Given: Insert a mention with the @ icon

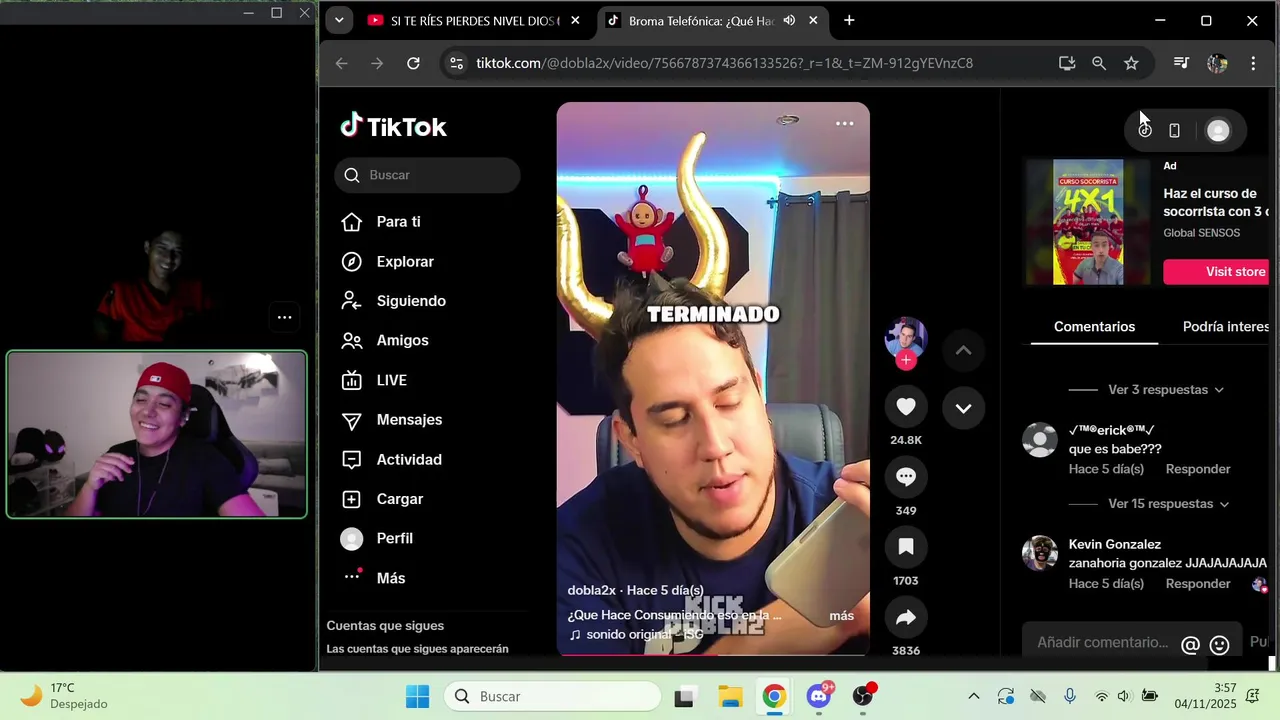Looking at the screenshot, I should point(1190,645).
